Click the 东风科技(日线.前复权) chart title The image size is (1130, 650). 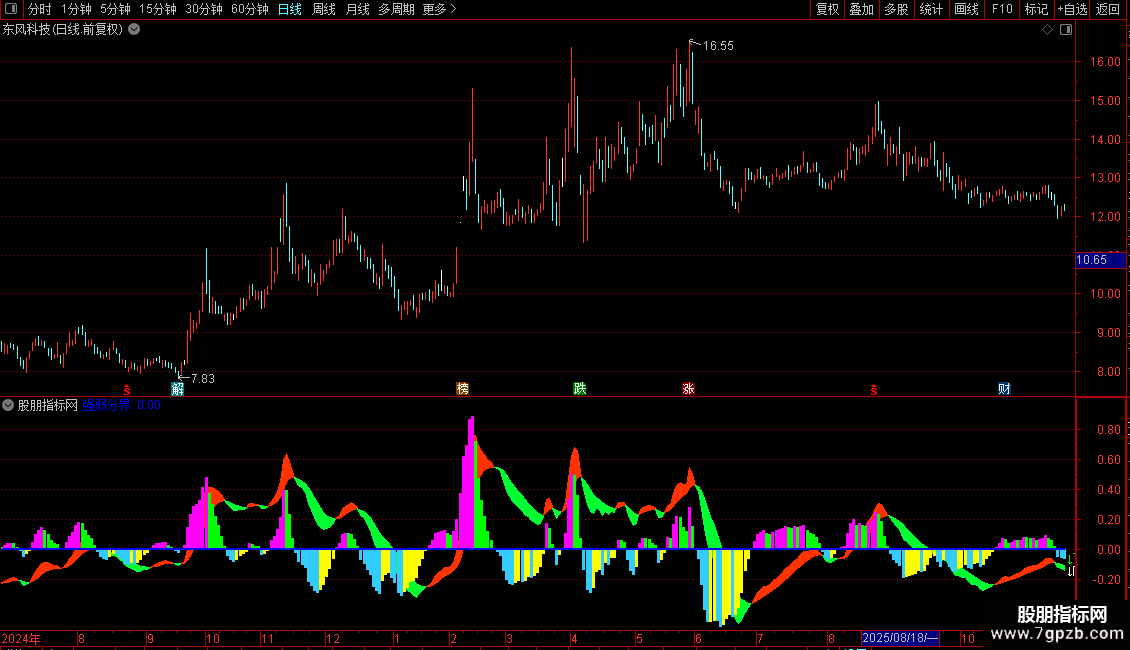coord(63,30)
